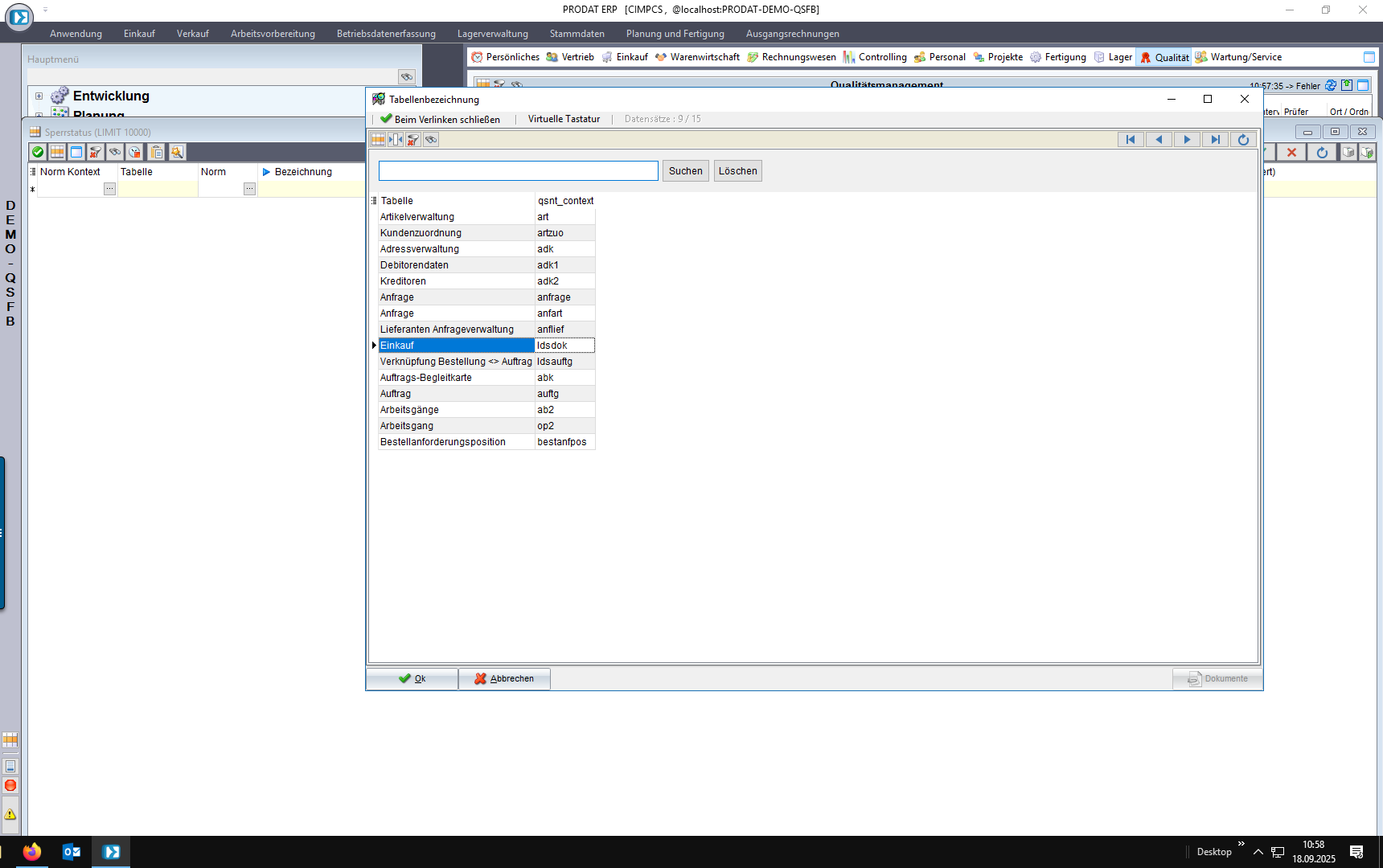This screenshot has width=1383, height=868.
Task: Open the Norm column lookup ellipsis button
Action: coord(249,189)
